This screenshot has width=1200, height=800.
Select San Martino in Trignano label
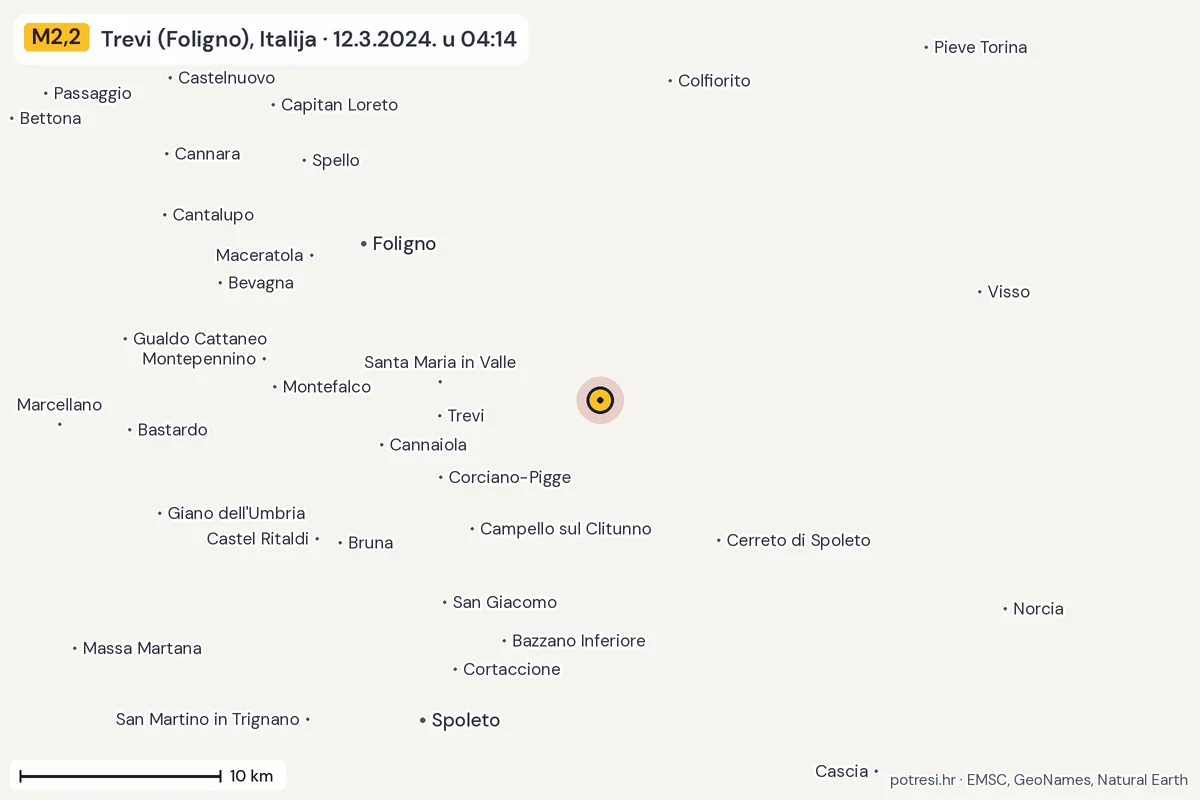(x=208, y=719)
